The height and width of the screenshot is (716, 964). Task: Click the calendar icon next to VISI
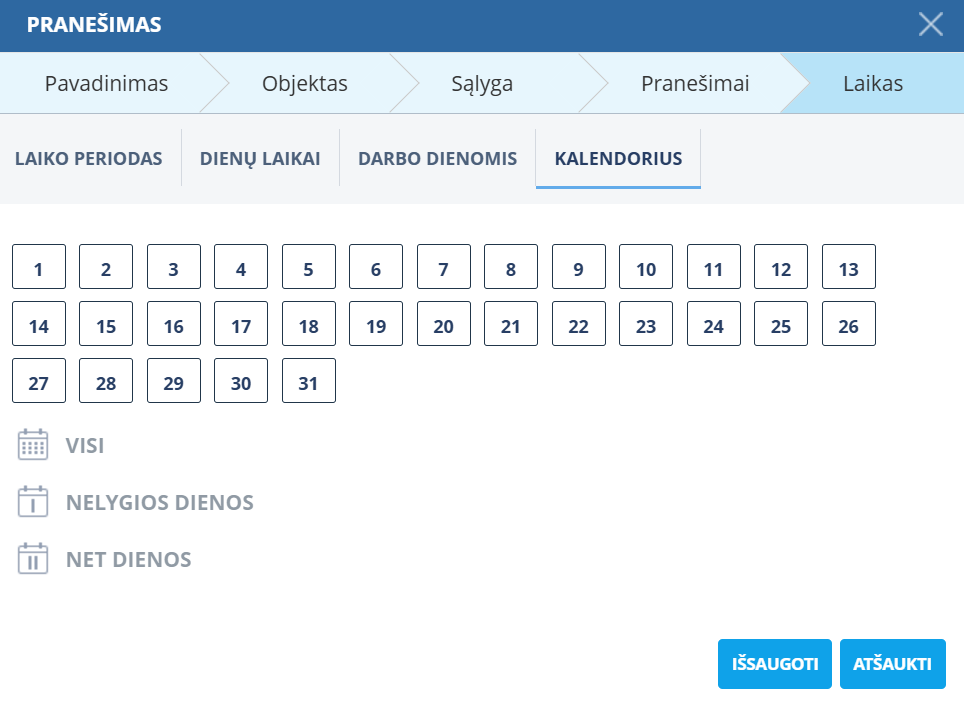33,445
